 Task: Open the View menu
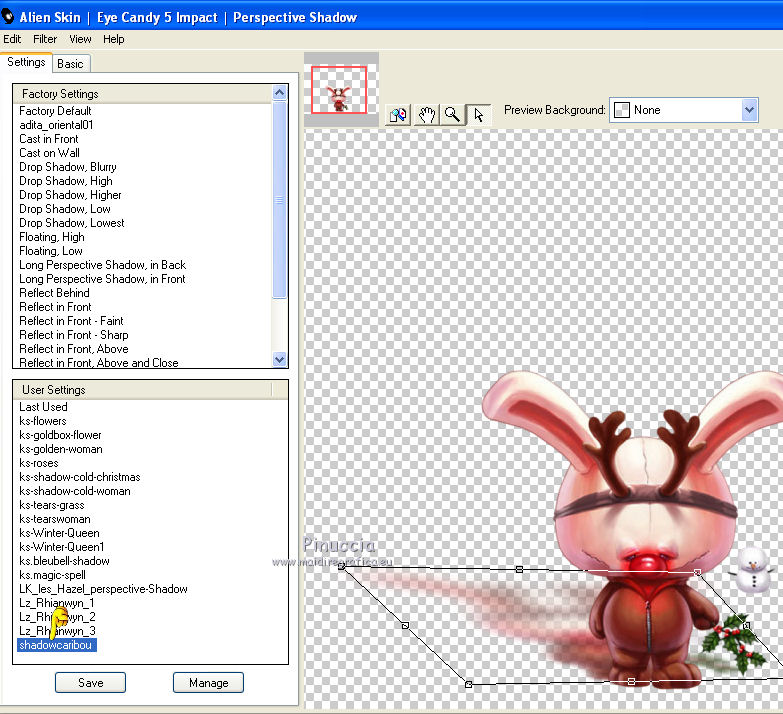pos(80,39)
